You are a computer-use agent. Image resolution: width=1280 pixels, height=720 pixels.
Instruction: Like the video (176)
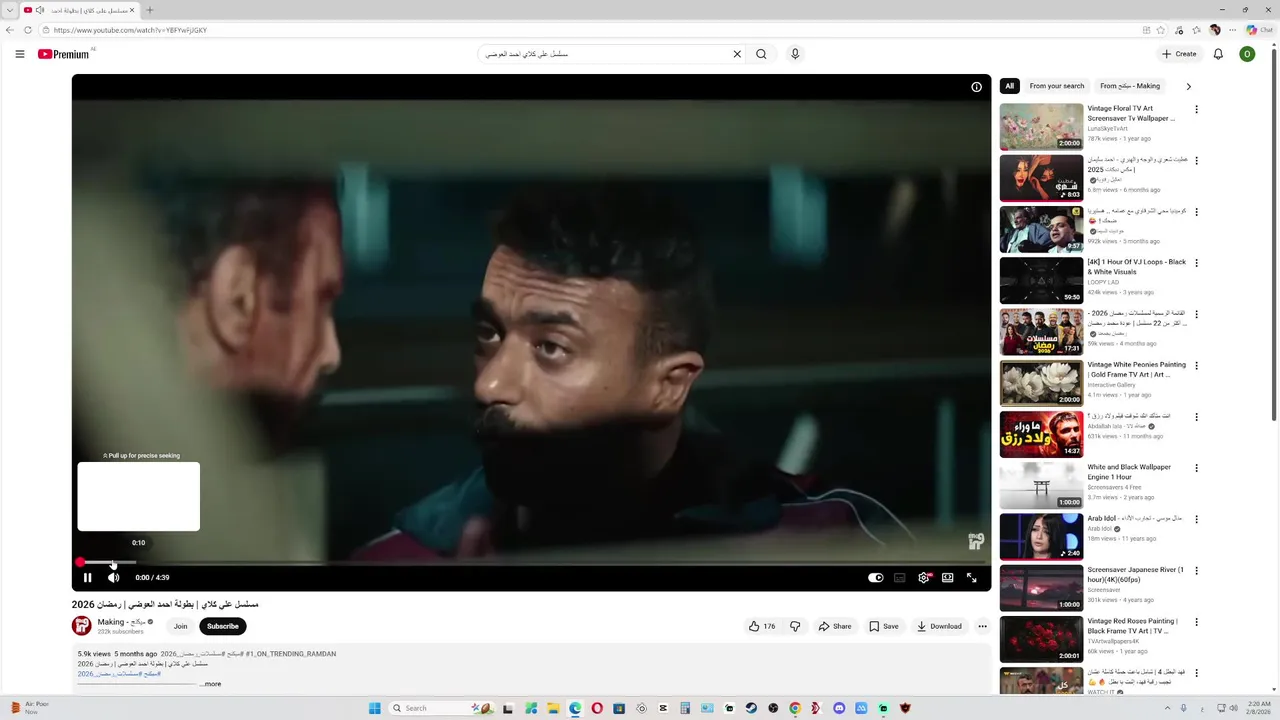[762, 626]
